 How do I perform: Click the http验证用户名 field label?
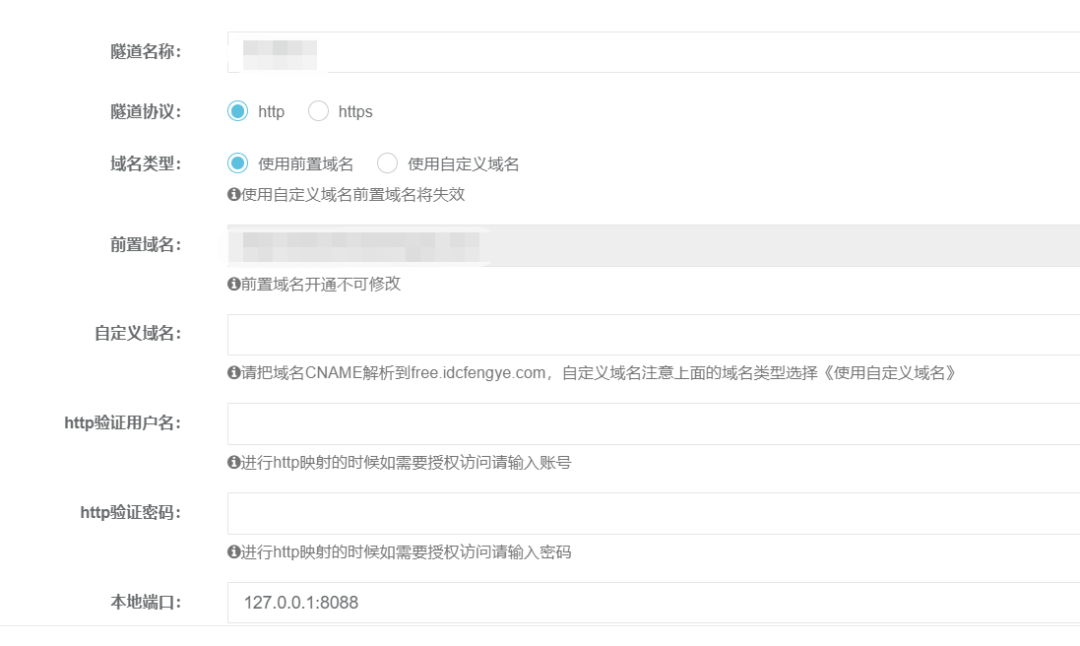pos(123,424)
